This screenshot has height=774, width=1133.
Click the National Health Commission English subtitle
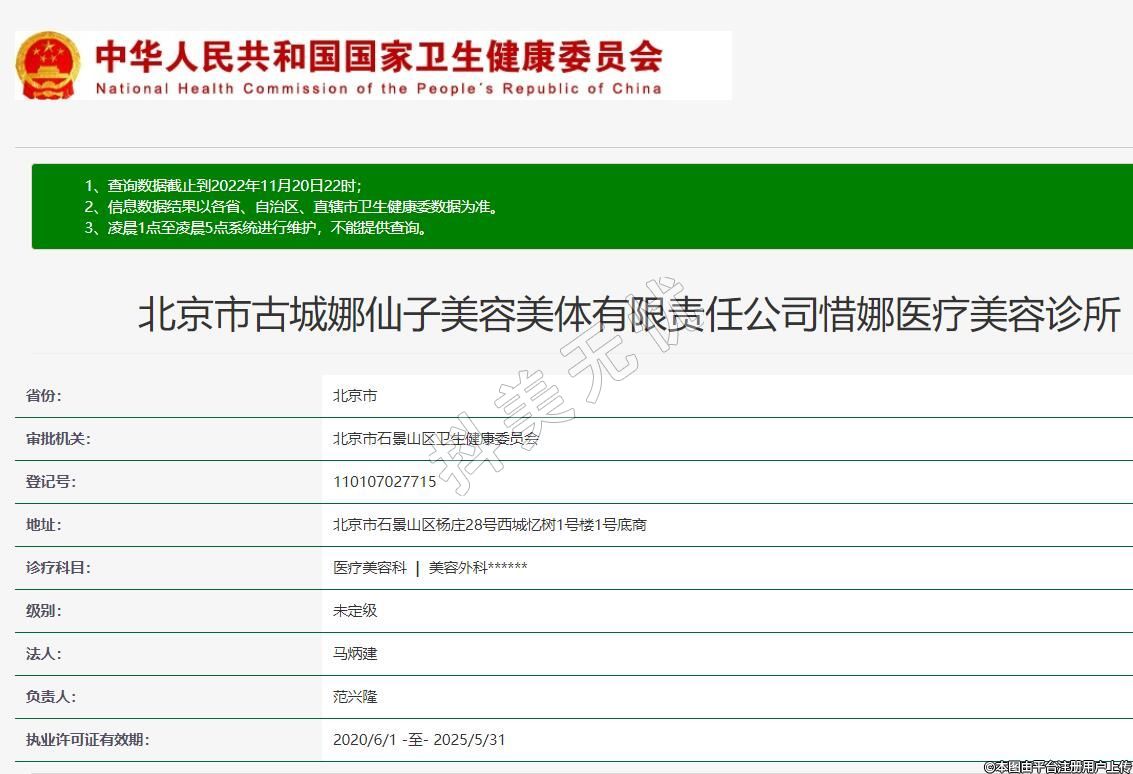point(378,88)
